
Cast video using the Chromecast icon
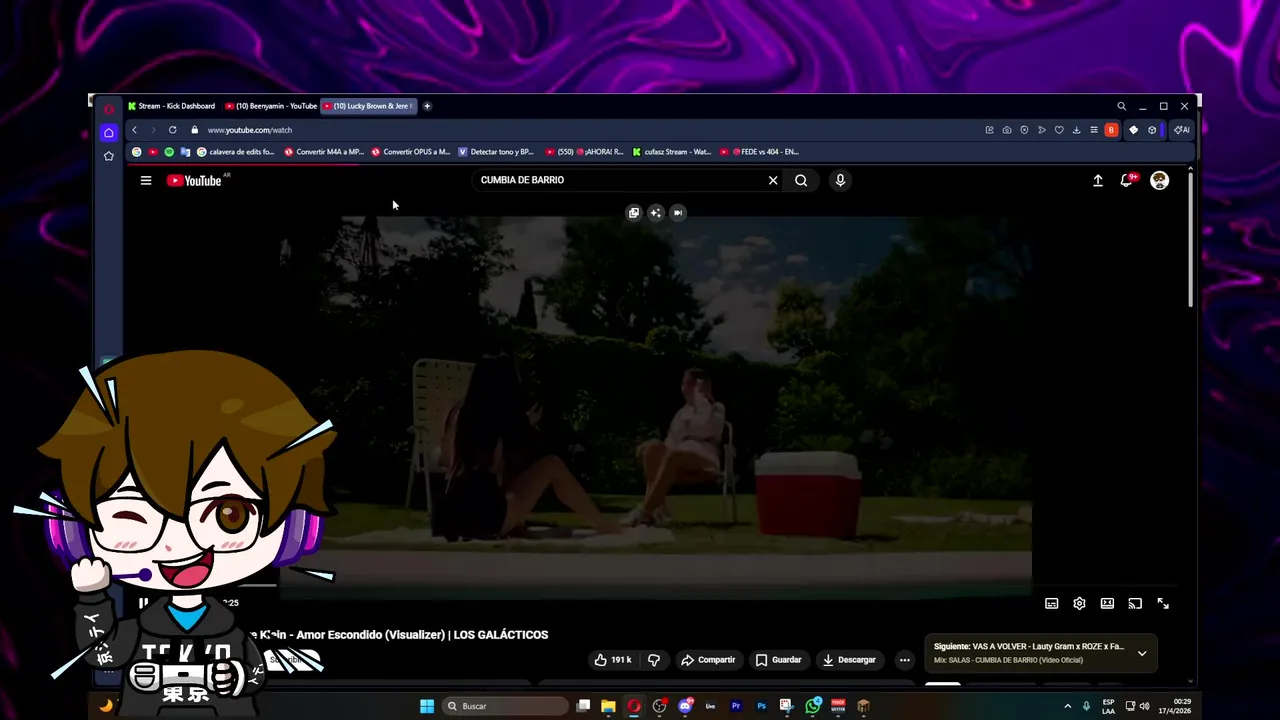point(1135,603)
